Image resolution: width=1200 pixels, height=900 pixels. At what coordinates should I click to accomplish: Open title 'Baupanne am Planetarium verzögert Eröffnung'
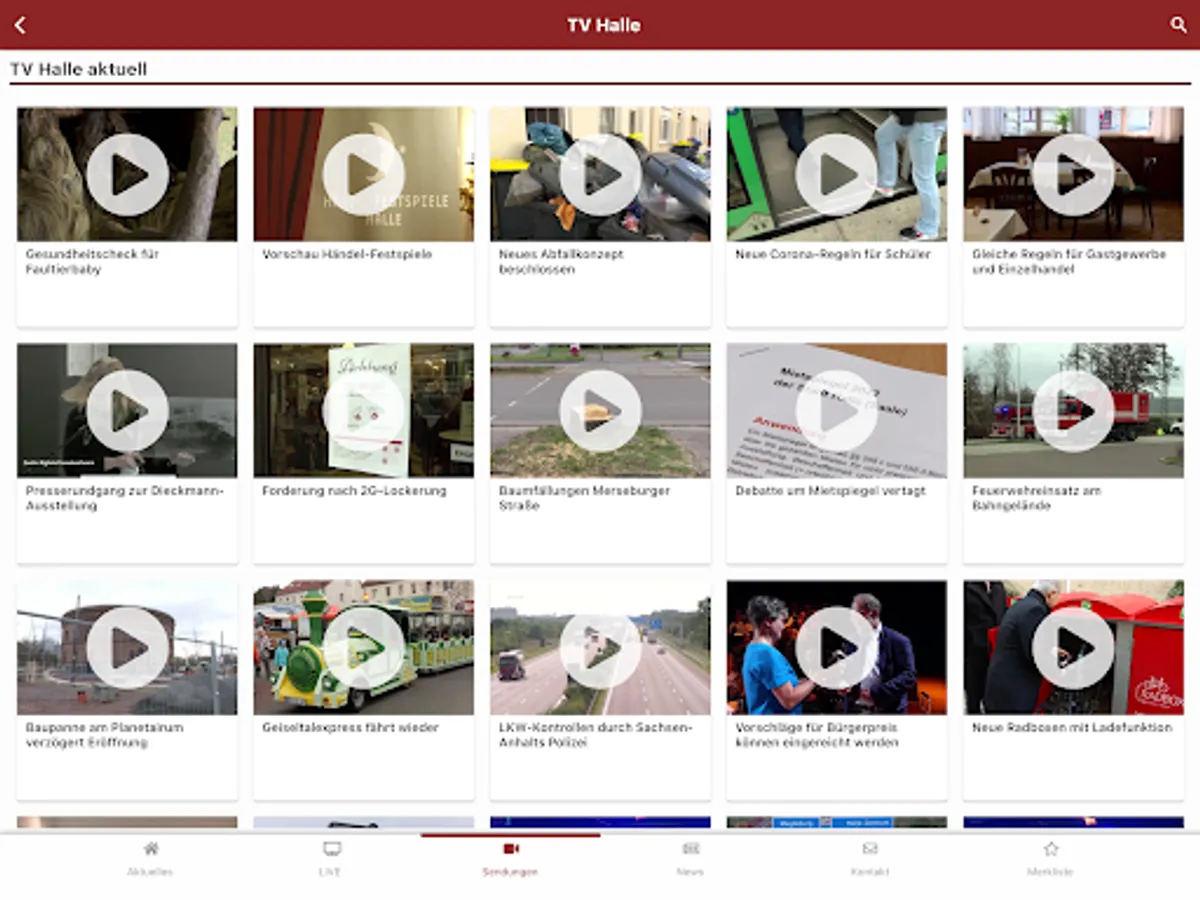(105, 735)
